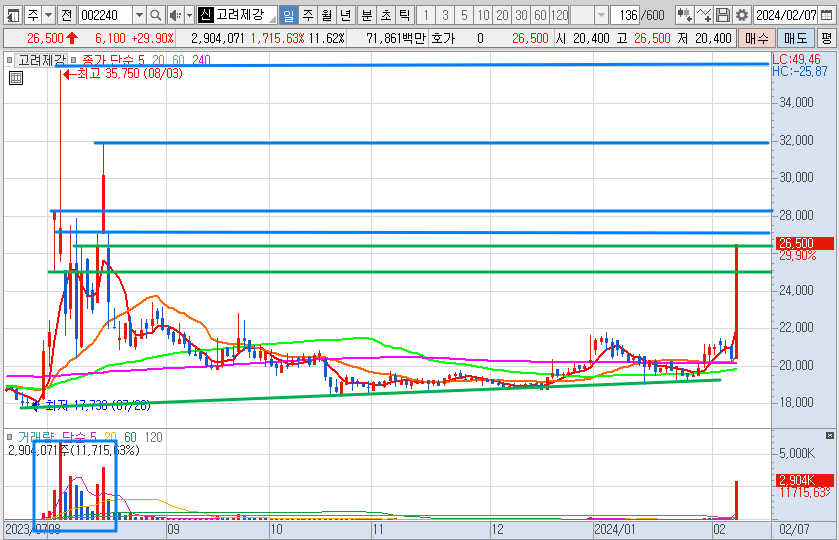Click the 평 button at right

click(827, 39)
